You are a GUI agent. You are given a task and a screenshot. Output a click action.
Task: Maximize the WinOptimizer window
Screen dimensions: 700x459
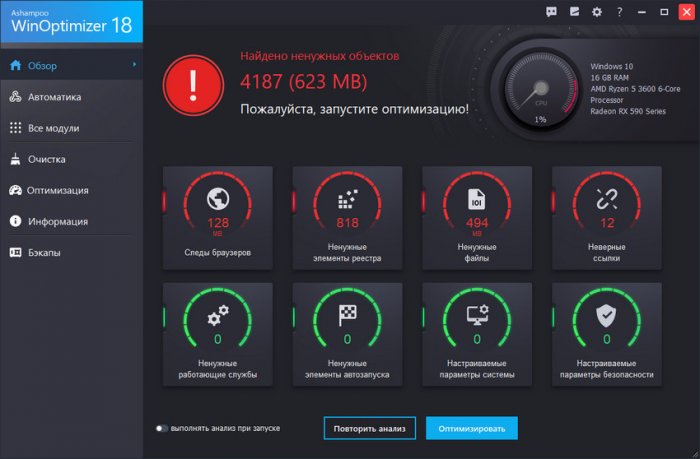click(664, 12)
